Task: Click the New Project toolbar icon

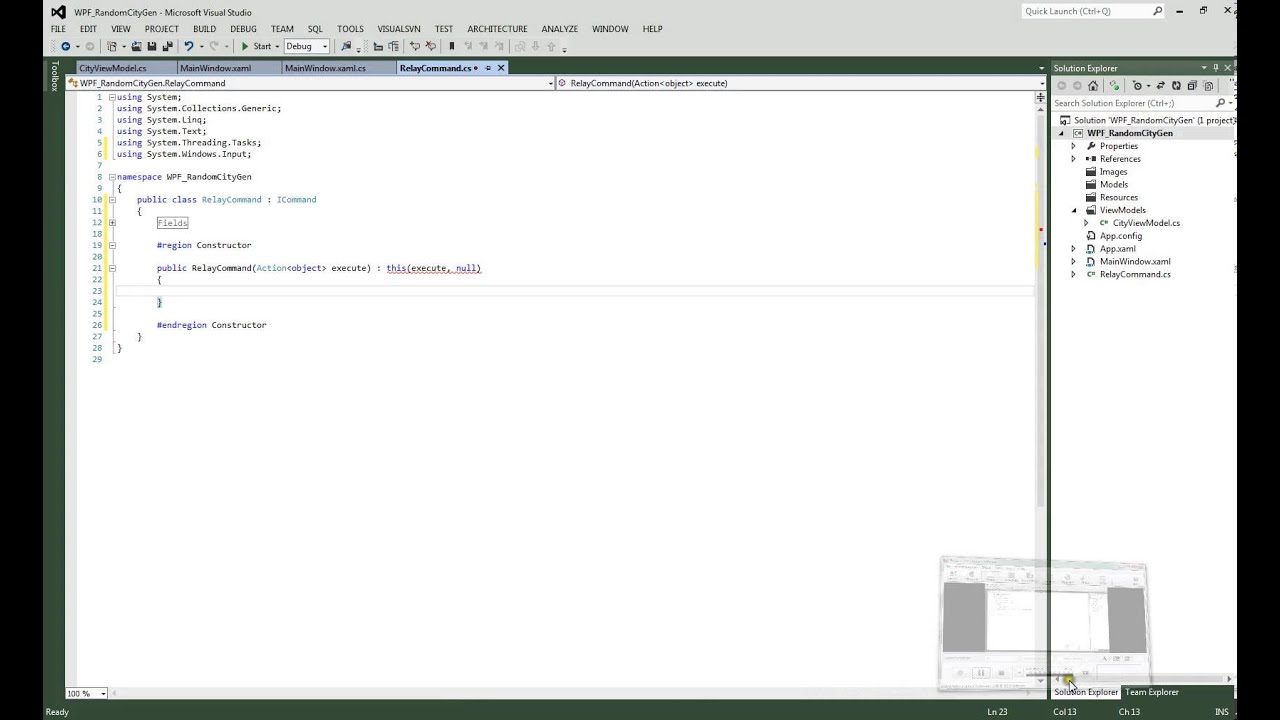Action: point(111,46)
